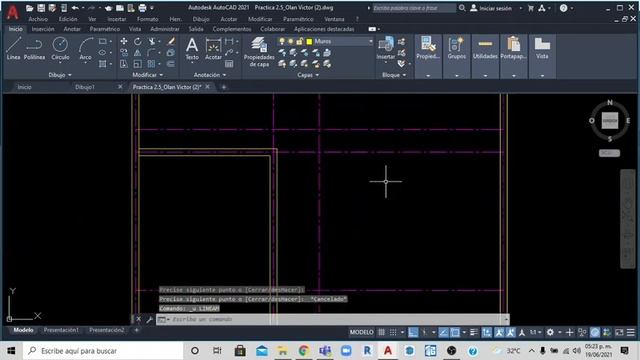Close the Dibujo1 document tab
This screenshot has height=360, width=640.
point(120,87)
